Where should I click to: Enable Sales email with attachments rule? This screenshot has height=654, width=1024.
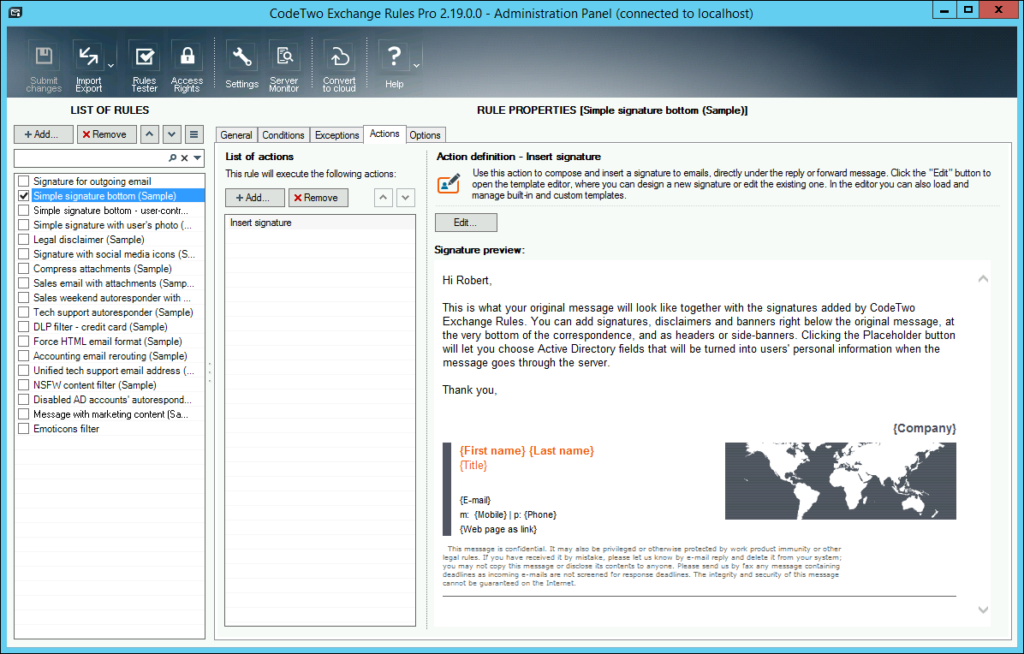(24, 283)
